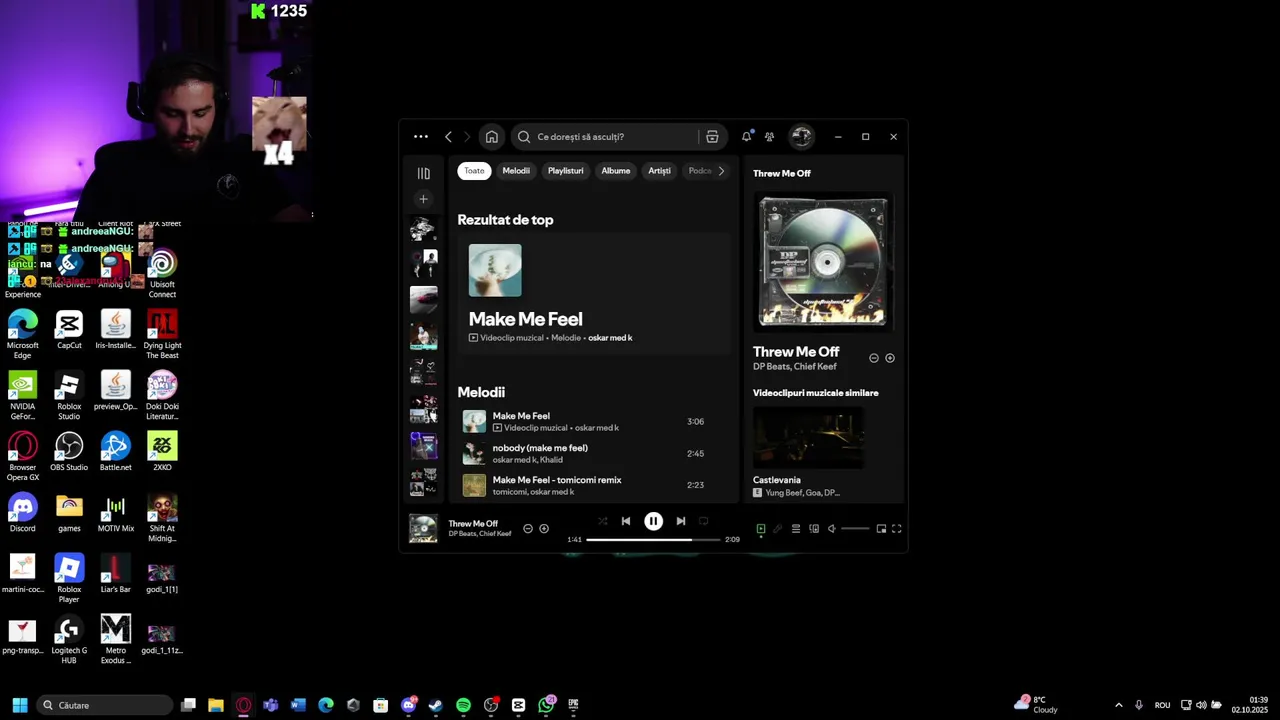The height and width of the screenshot is (720, 1280).
Task: Toggle the Now Playing view icon
Action: click(761, 529)
